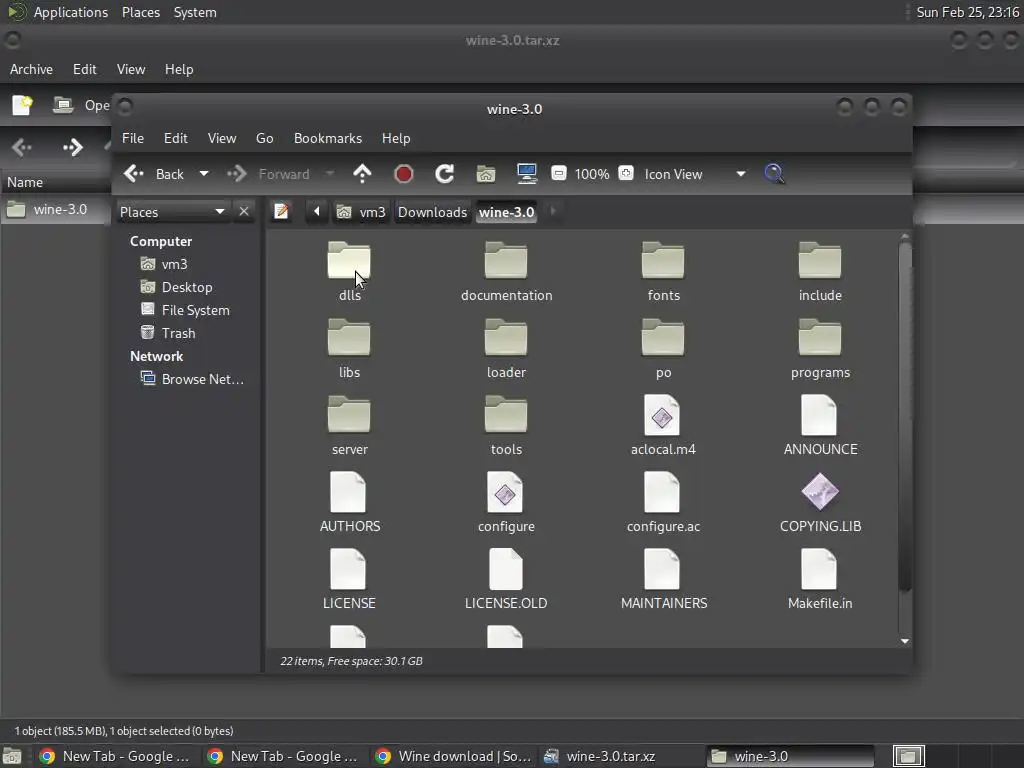Viewport: 1024px width, 768px height.
Task: Open the documentation folder
Action: 506,270
